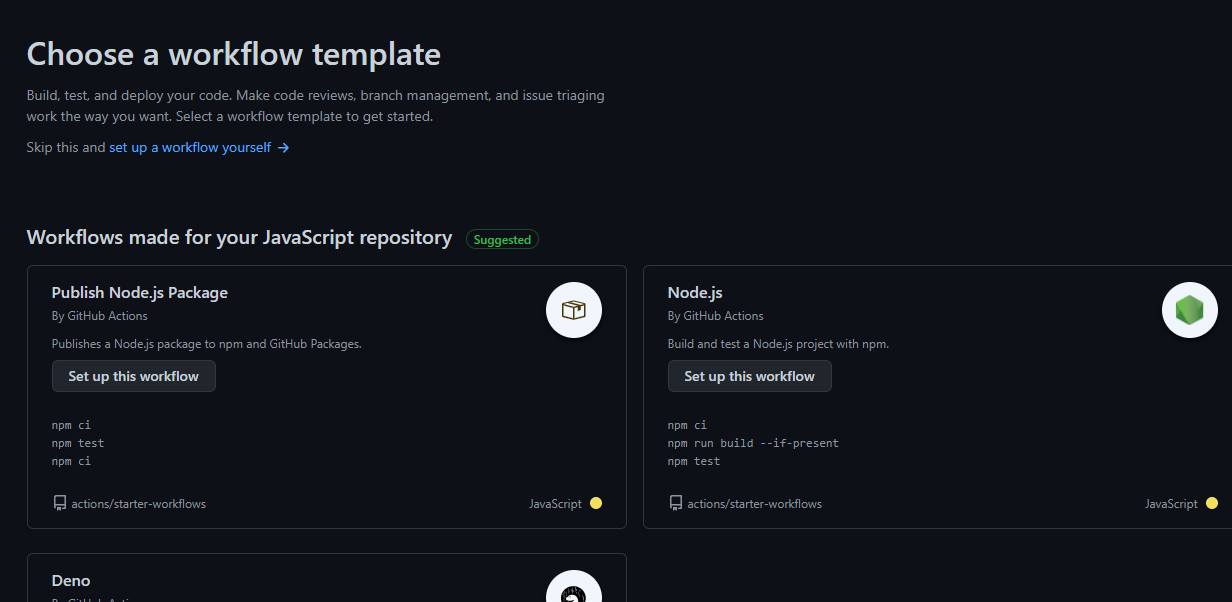Viewport: 1232px width, 602px height.
Task: Click JavaScript label in Publish Node.js Package card
Action: (555, 504)
